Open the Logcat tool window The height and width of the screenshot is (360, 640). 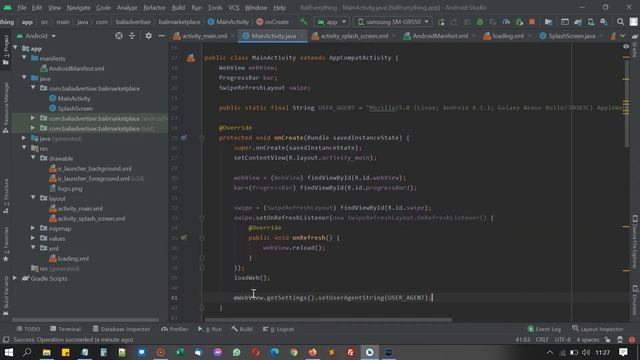click(x=278, y=329)
